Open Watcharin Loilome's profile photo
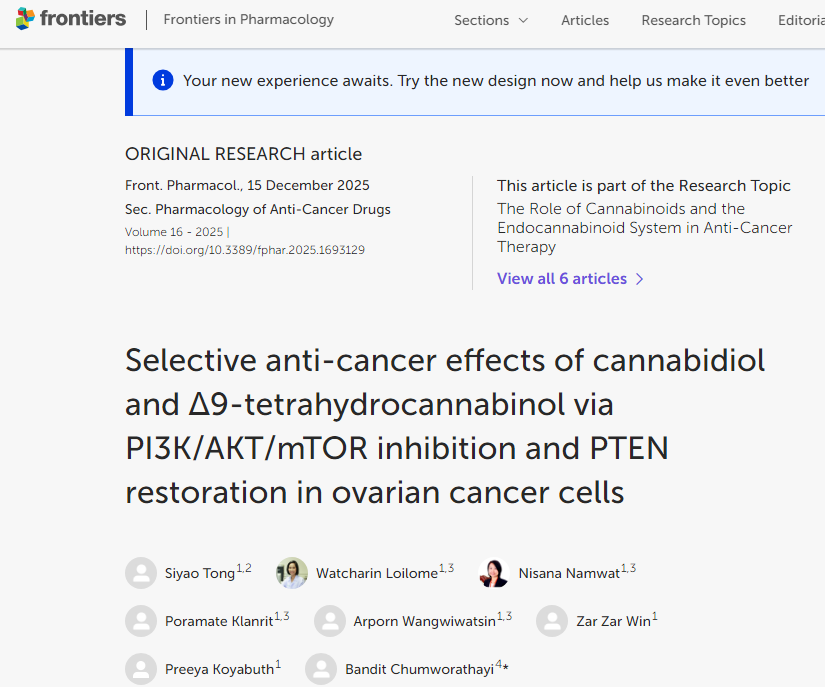This screenshot has height=687, width=825. click(x=292, y=573)
